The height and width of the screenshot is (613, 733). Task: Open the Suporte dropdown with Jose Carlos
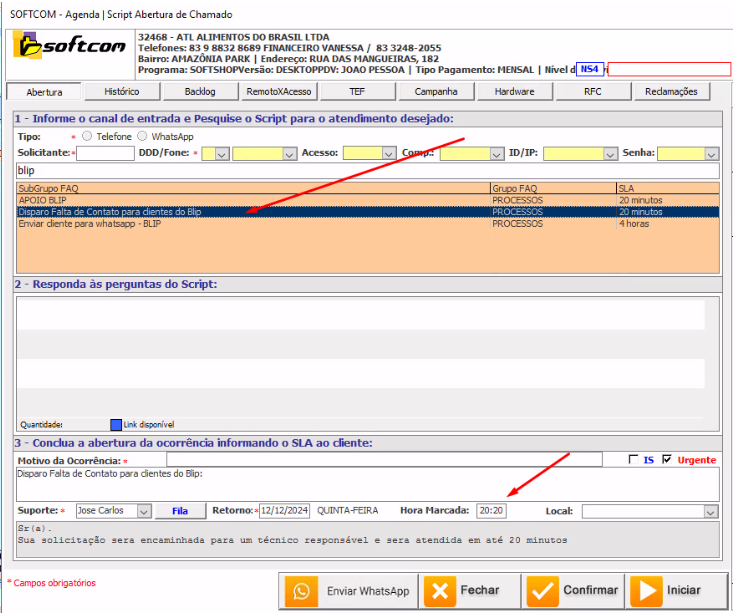click(x=143, y=511)
